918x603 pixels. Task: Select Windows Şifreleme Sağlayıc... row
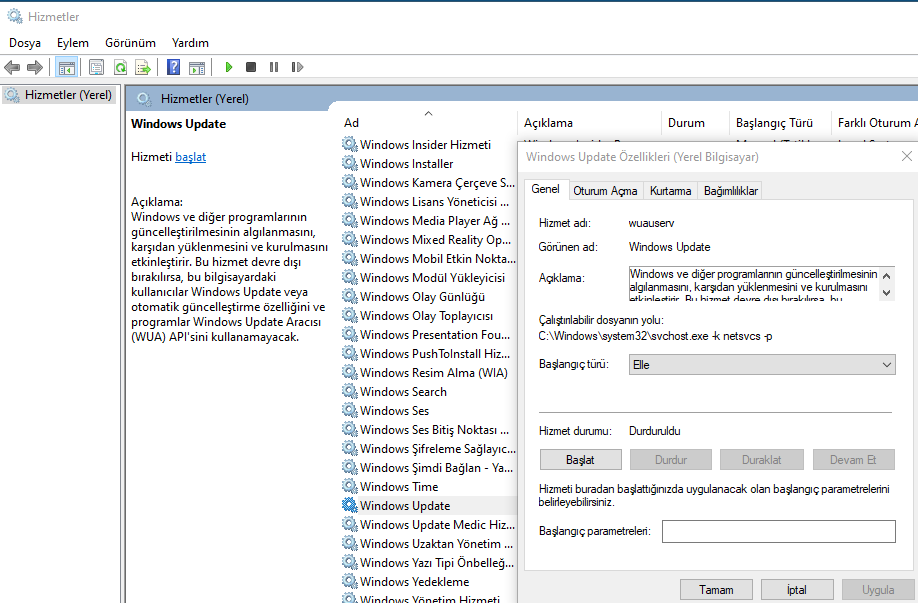(429, 448)
